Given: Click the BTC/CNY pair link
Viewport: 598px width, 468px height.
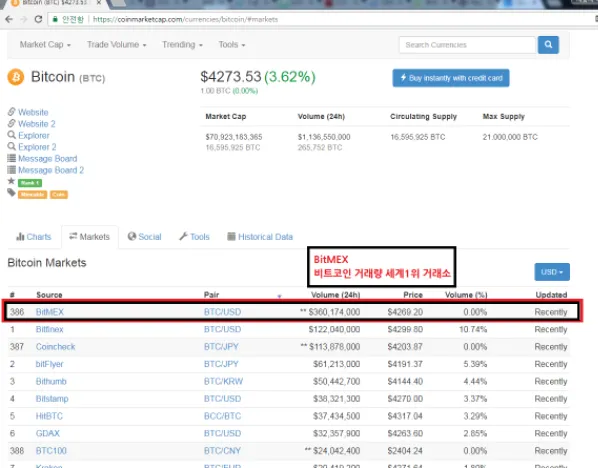Looking at the screenshot, I should (x=222, y=451).
